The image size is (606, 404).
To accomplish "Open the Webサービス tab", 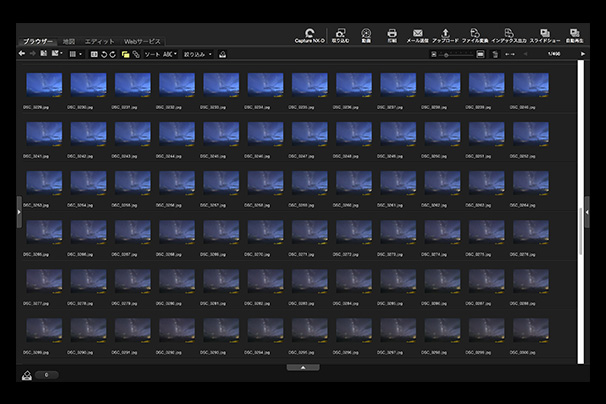I will click(x=142, y=41).
